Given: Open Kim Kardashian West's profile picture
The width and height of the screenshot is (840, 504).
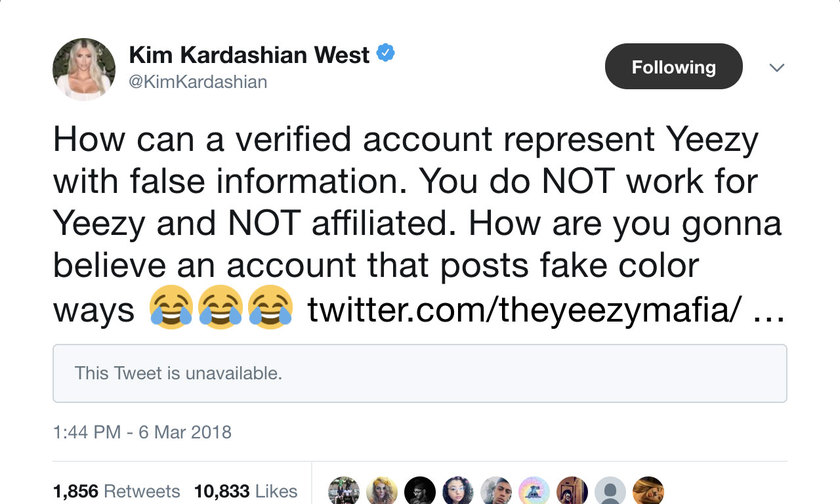Looking at the screenshot, I should click(x=83, y=69).
